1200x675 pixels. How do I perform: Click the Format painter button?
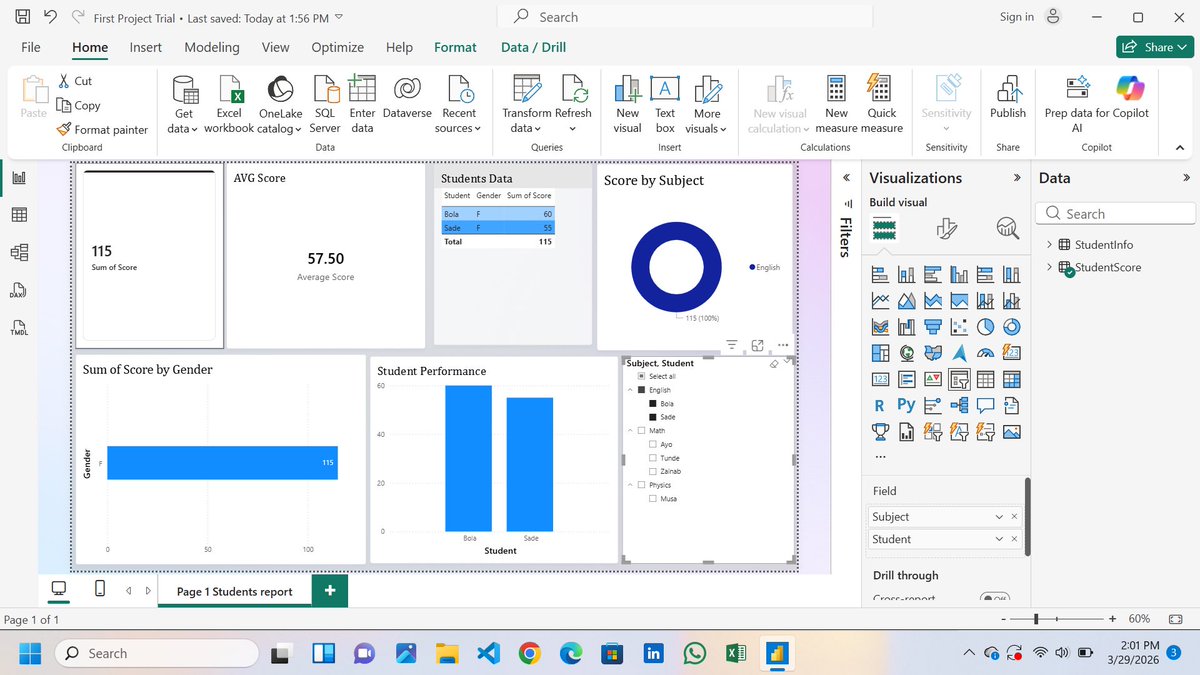click(103, 129)
